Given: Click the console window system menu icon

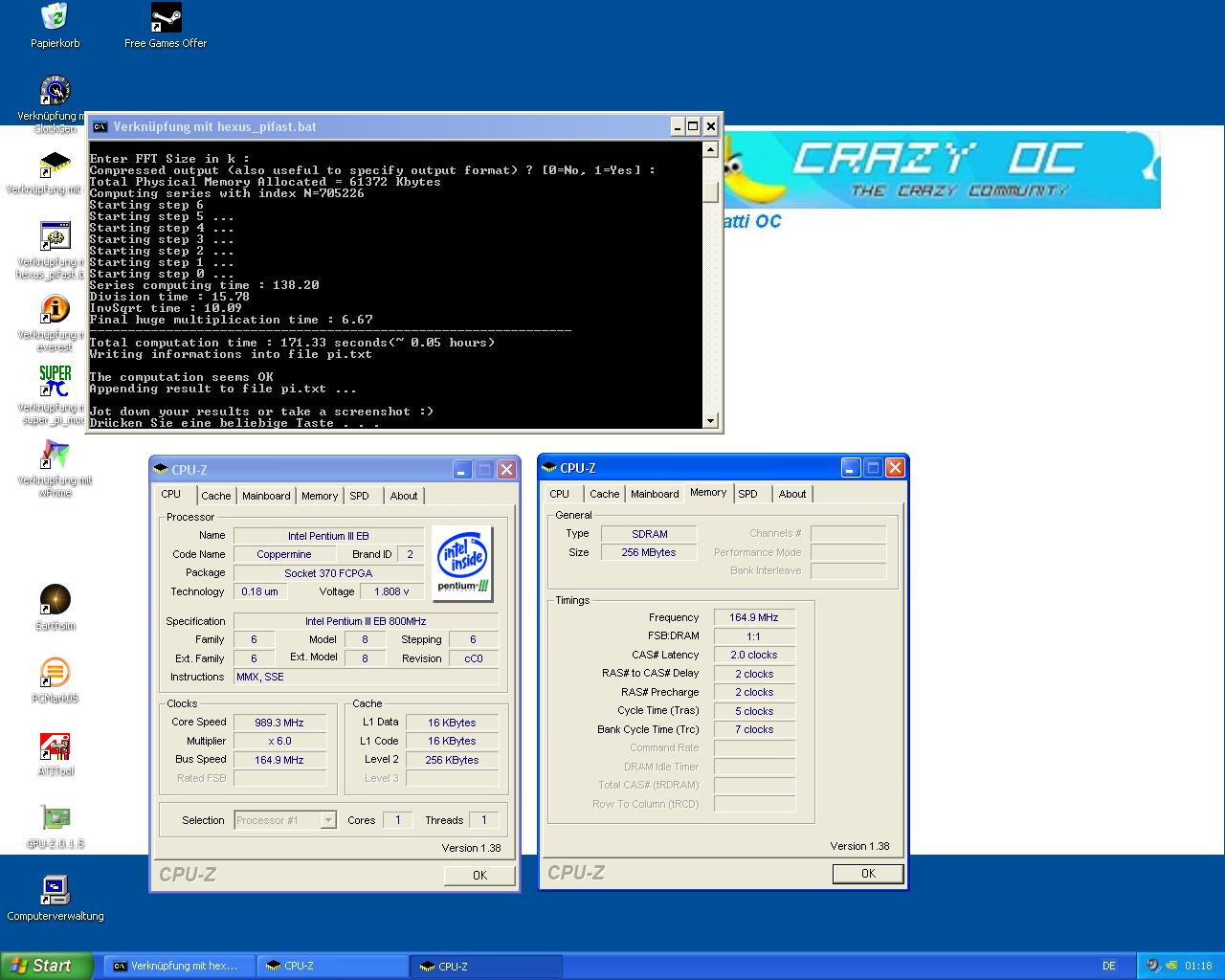Looking at the screenshot, I should [100, 126].
